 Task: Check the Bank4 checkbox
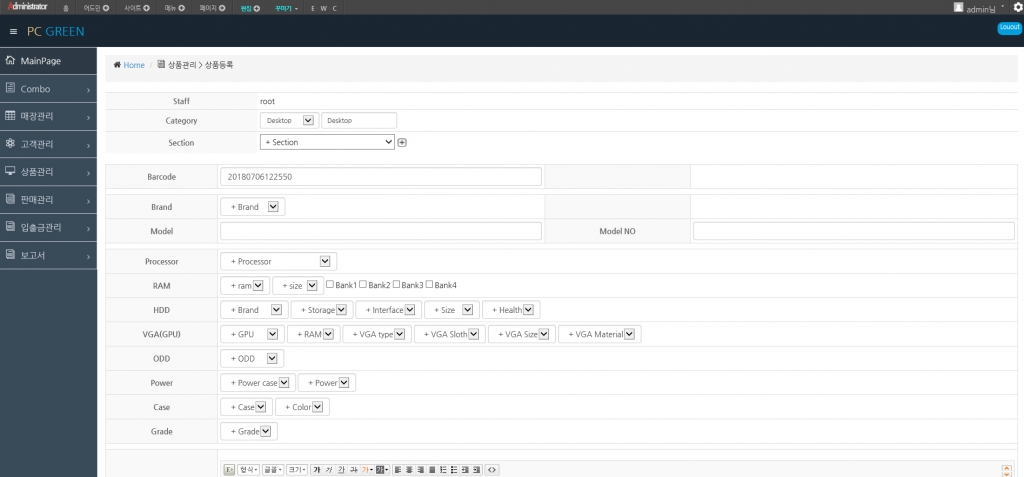(x=430, y=285)
